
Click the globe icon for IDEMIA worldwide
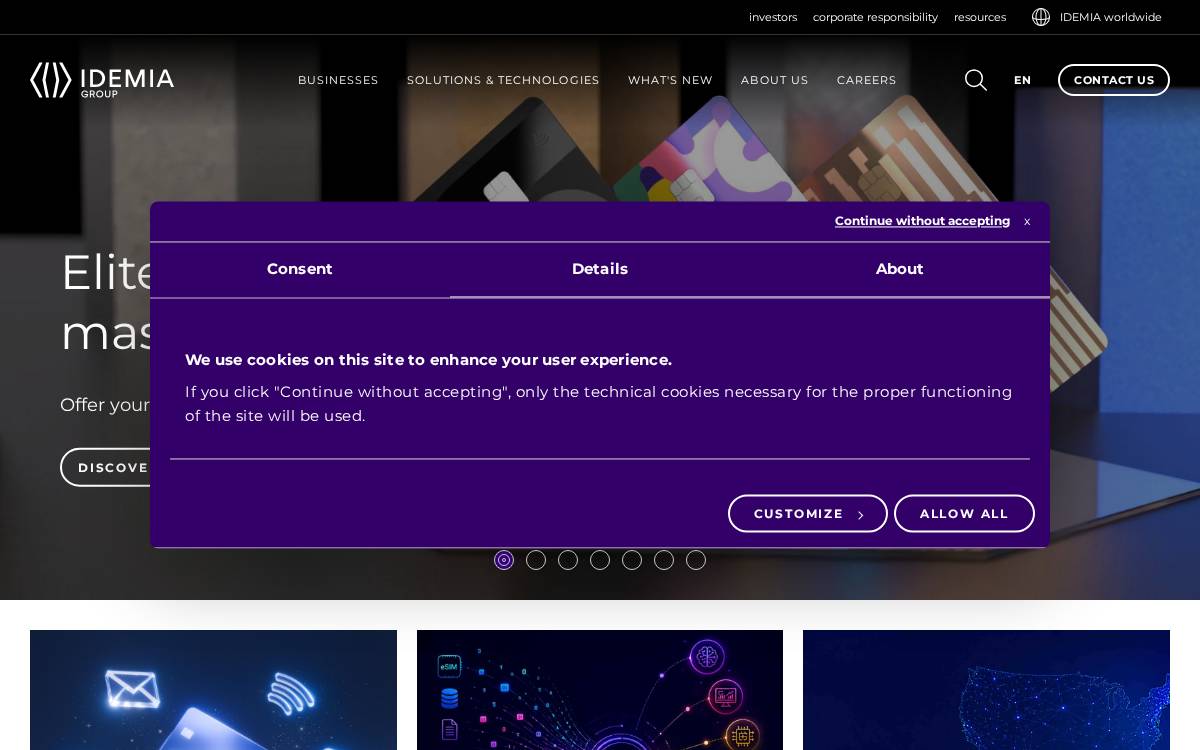click(x=1041, y=17)
